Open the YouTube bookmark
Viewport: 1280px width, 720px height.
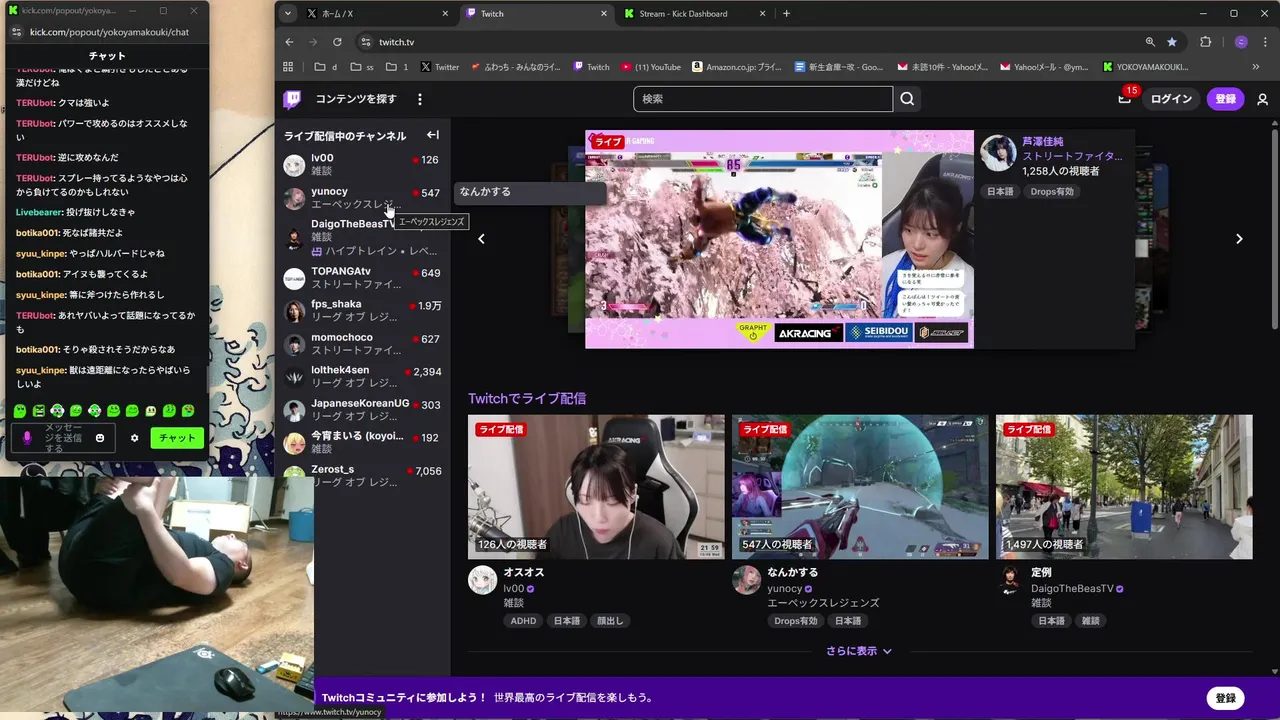click(651, 67)
